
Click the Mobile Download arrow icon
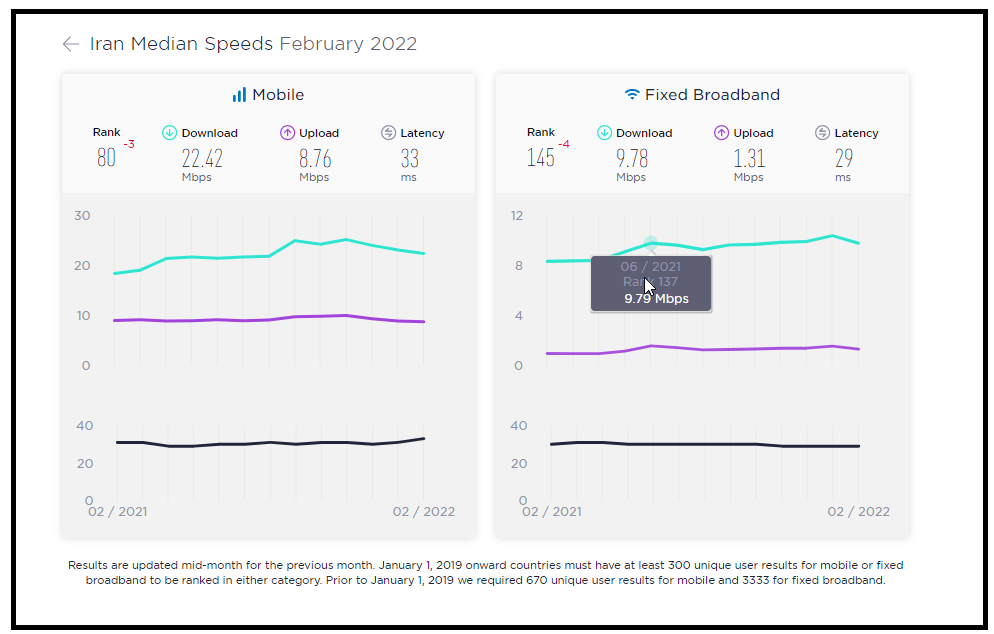pyautogui.click(x=169, y=133)
